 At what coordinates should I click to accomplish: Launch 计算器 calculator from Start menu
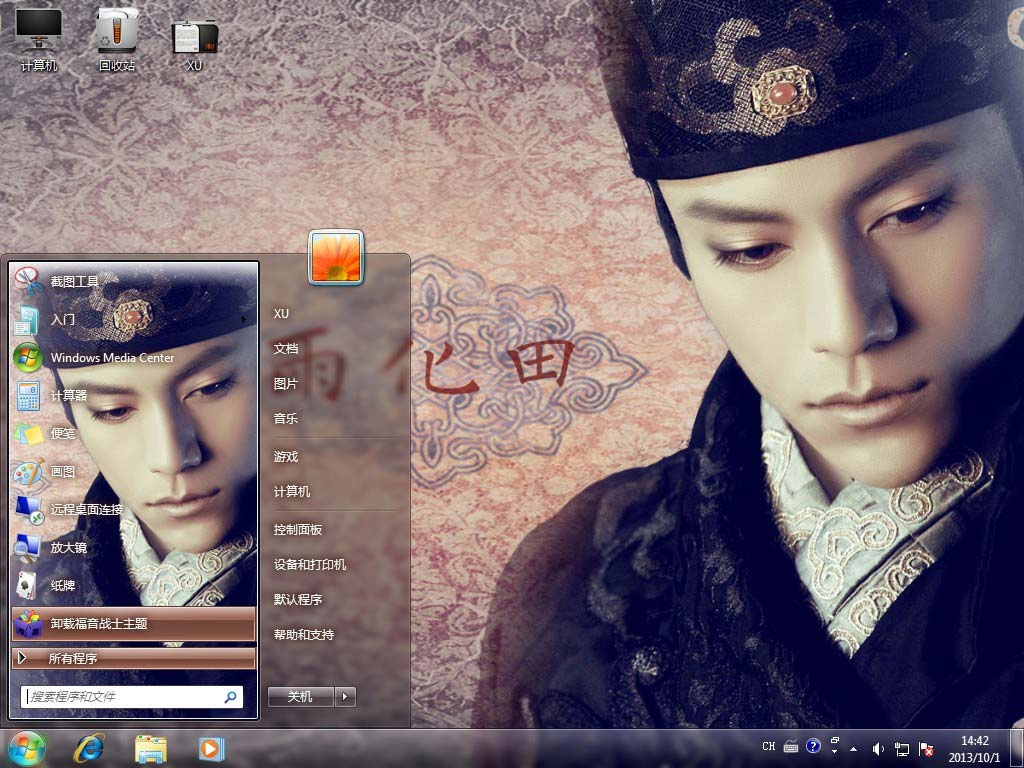pos(69,396)
